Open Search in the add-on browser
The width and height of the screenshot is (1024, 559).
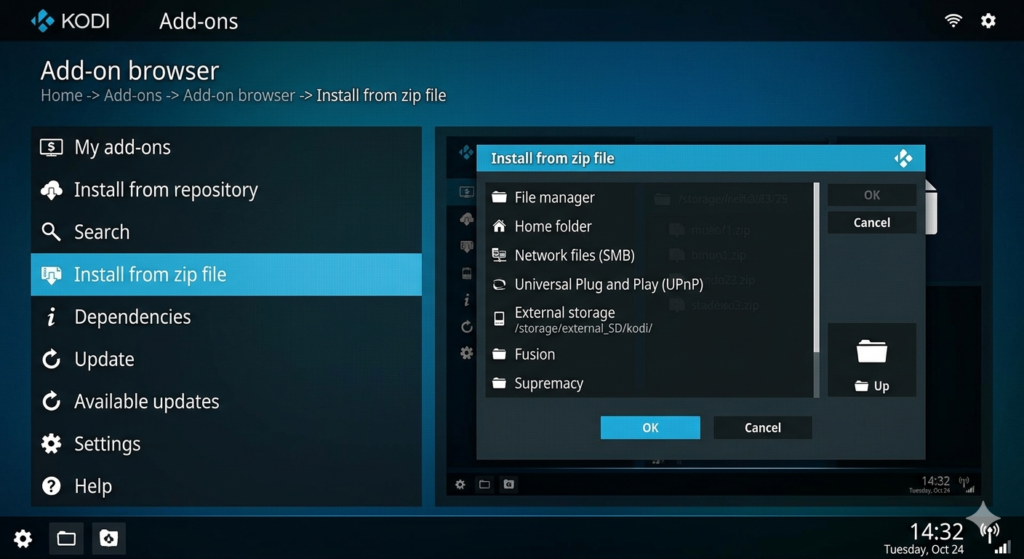pyautogui.click(x=226, y=232)
